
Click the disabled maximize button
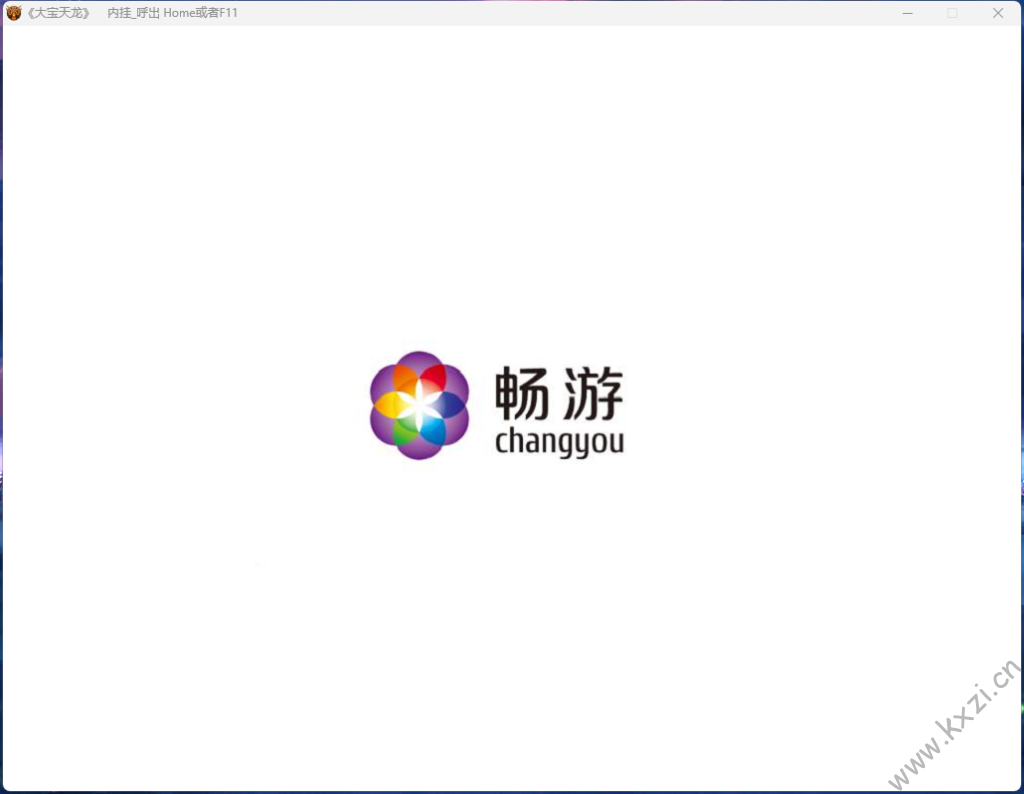click(x=952, y=13)
